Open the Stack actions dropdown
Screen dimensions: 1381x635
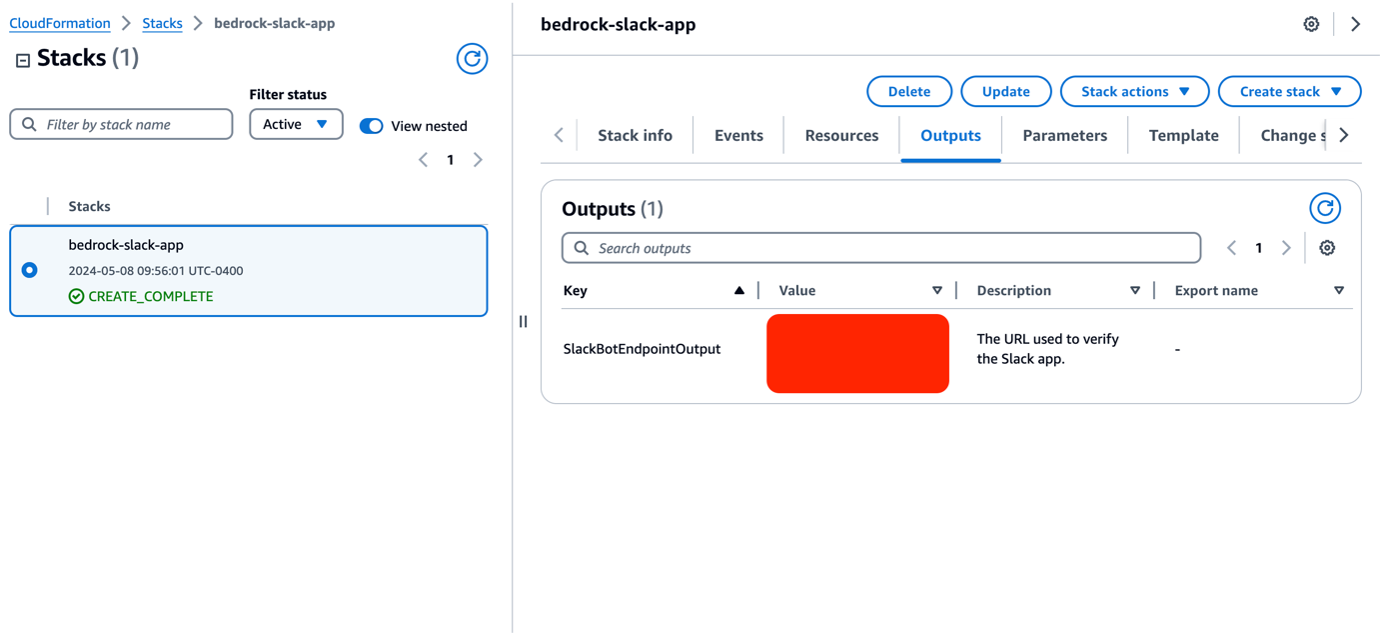tap(1134, 91)
